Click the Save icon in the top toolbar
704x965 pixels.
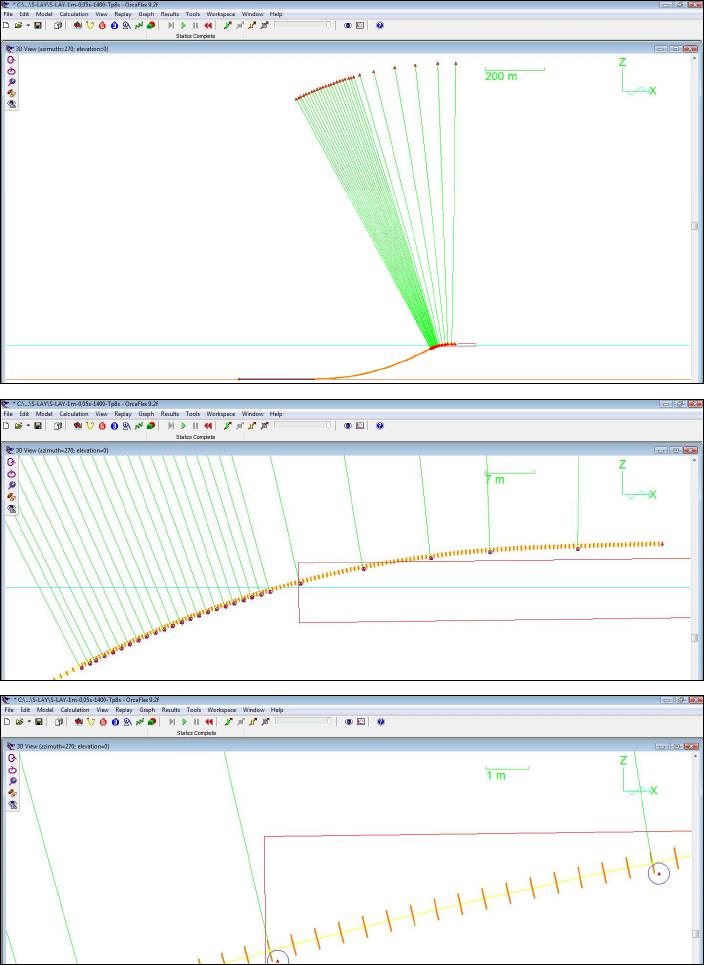[38, 25]
